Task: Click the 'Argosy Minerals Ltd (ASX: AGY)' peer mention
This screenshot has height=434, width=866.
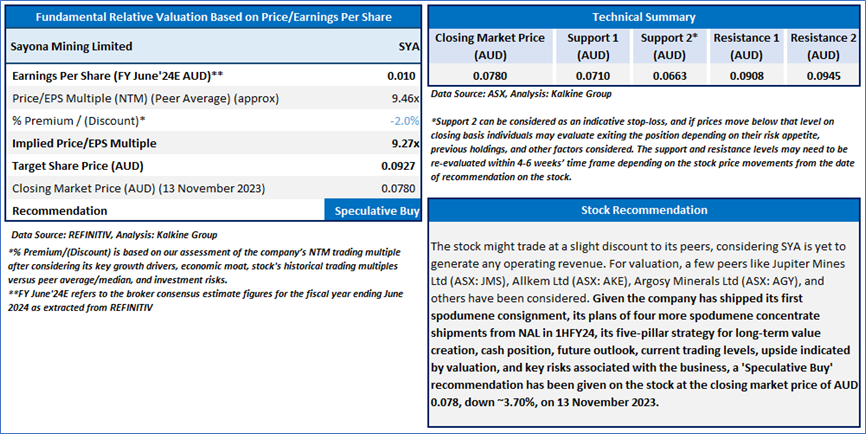Action: click(x=716, y=281)
